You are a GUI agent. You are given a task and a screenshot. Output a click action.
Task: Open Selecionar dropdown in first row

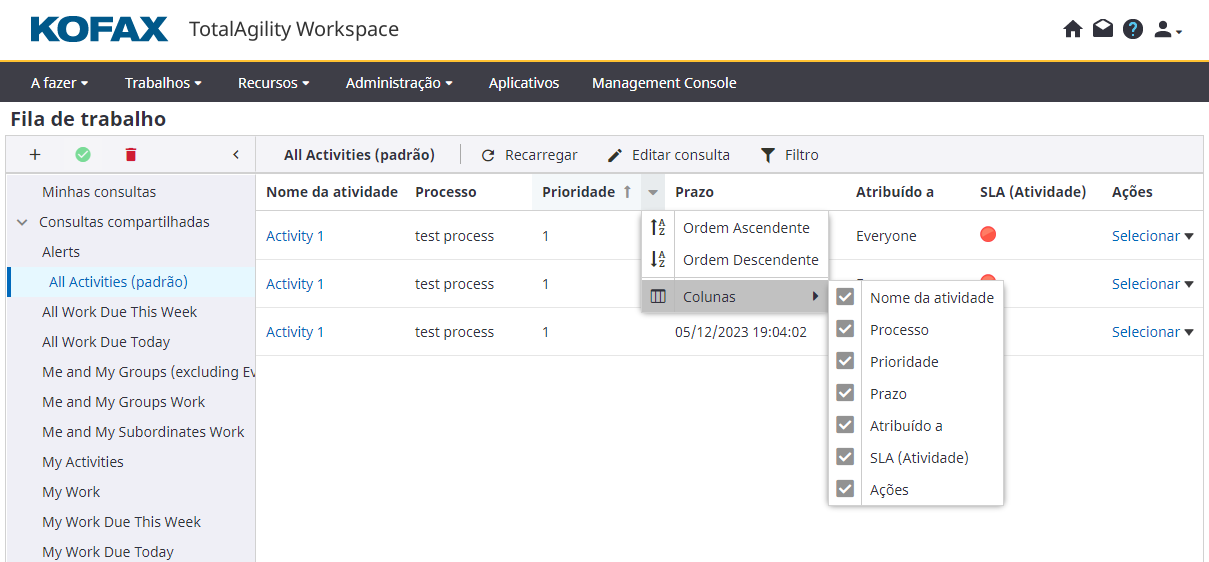[1152, 236]
